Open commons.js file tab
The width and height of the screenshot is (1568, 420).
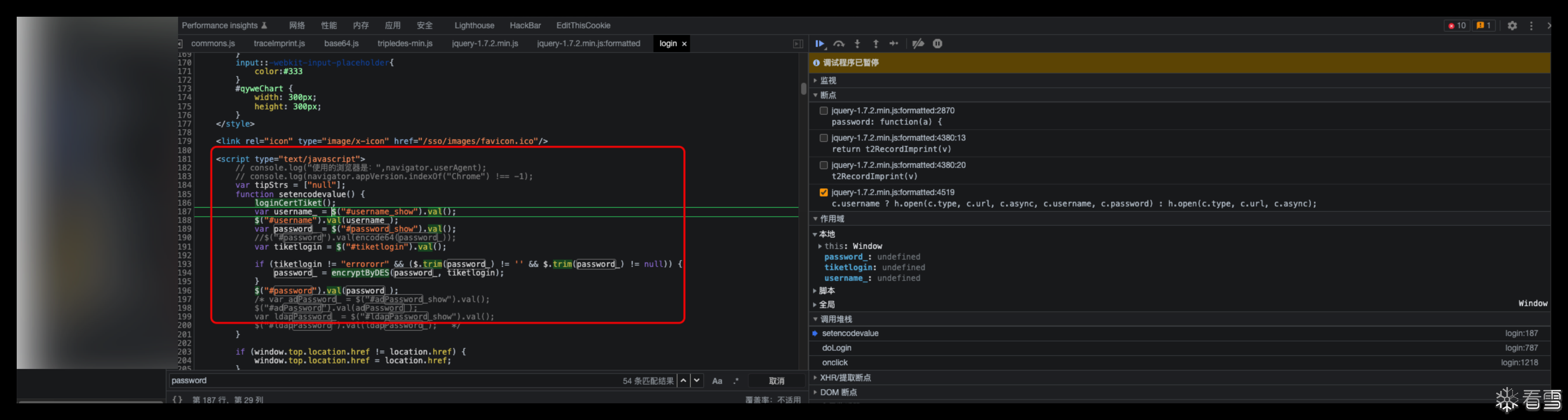213,44
